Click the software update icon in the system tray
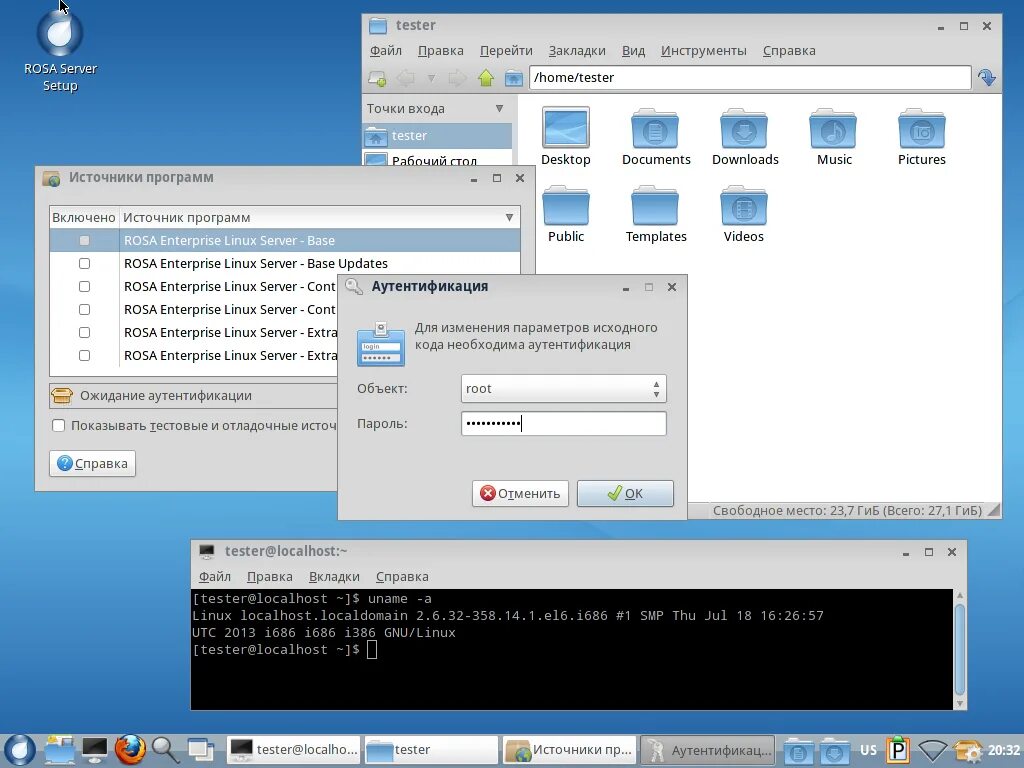The height and width of the screenshot is (768, 1024). pos(967,750)
